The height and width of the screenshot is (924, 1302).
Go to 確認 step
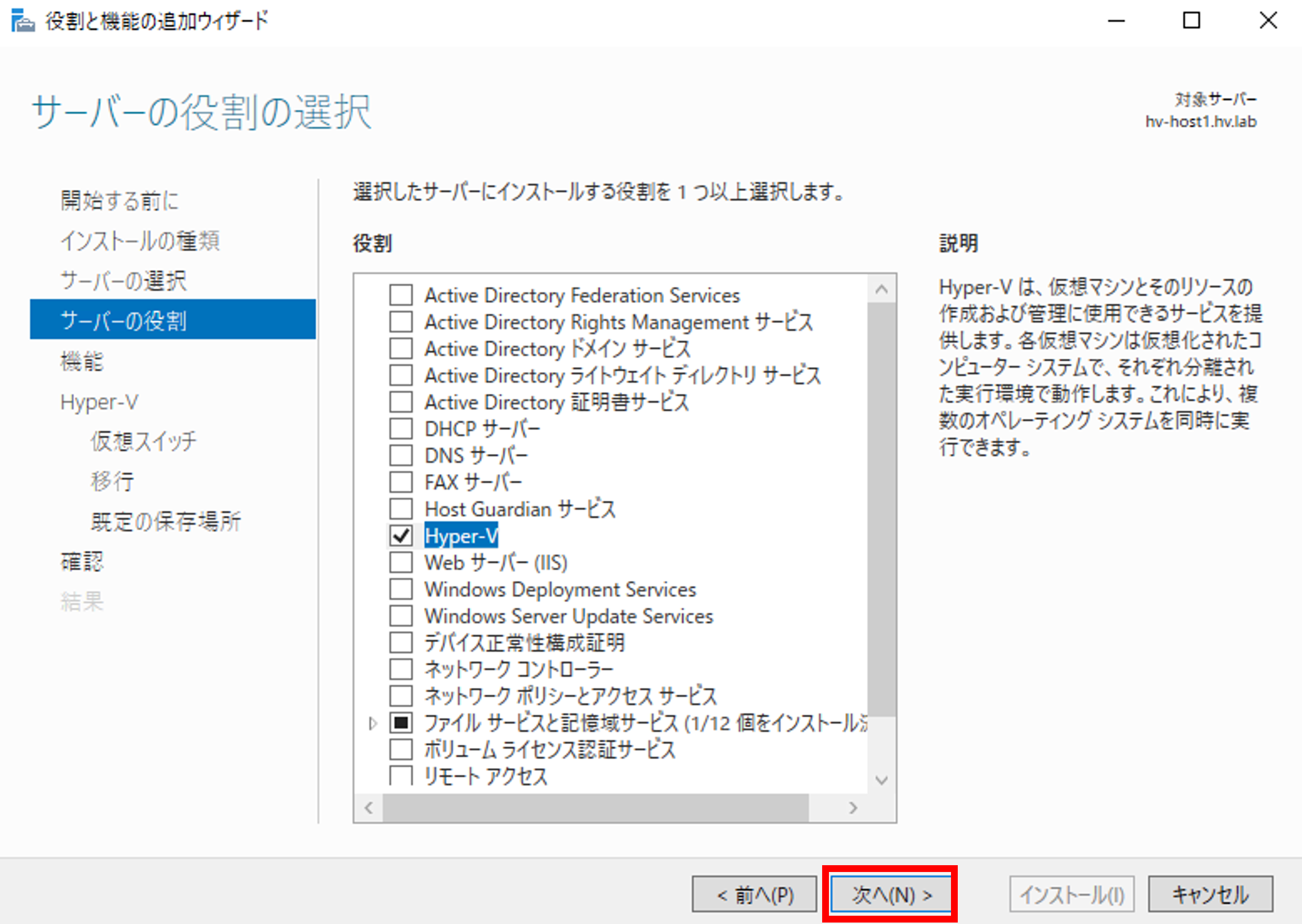[82, 561]
